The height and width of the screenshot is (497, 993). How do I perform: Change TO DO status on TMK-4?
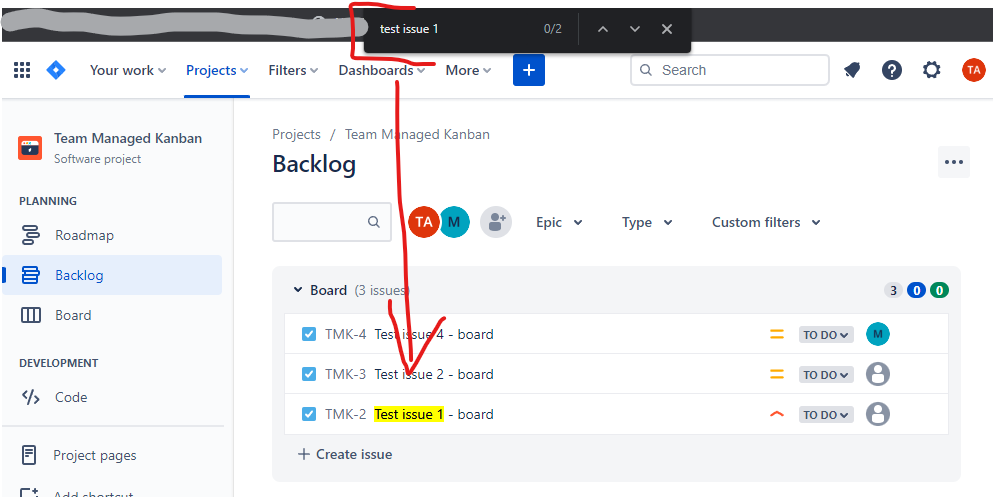pyautogui.click(x=826, y=335)
